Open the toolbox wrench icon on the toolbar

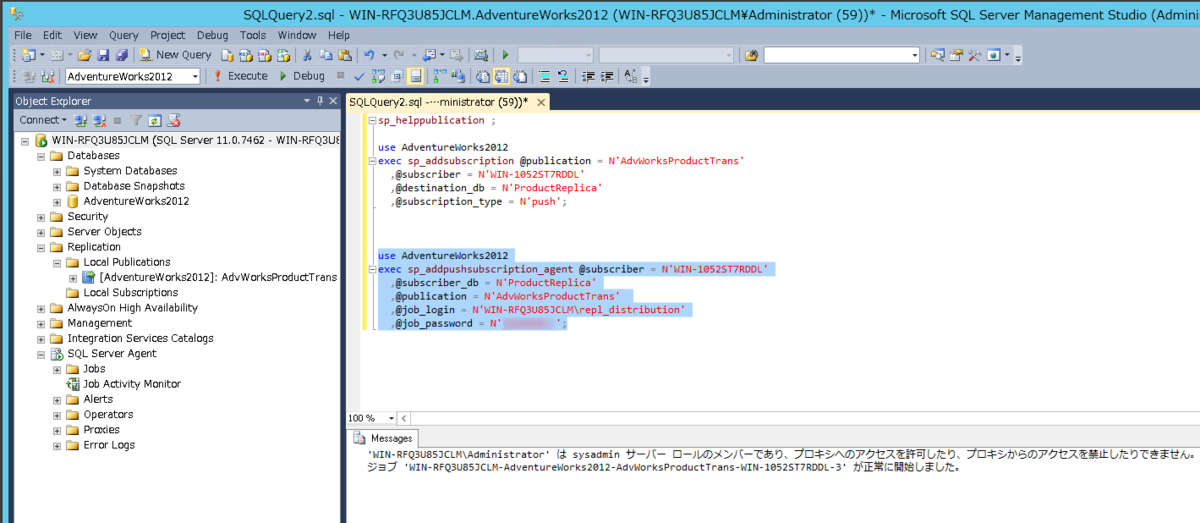coord(974,55)
